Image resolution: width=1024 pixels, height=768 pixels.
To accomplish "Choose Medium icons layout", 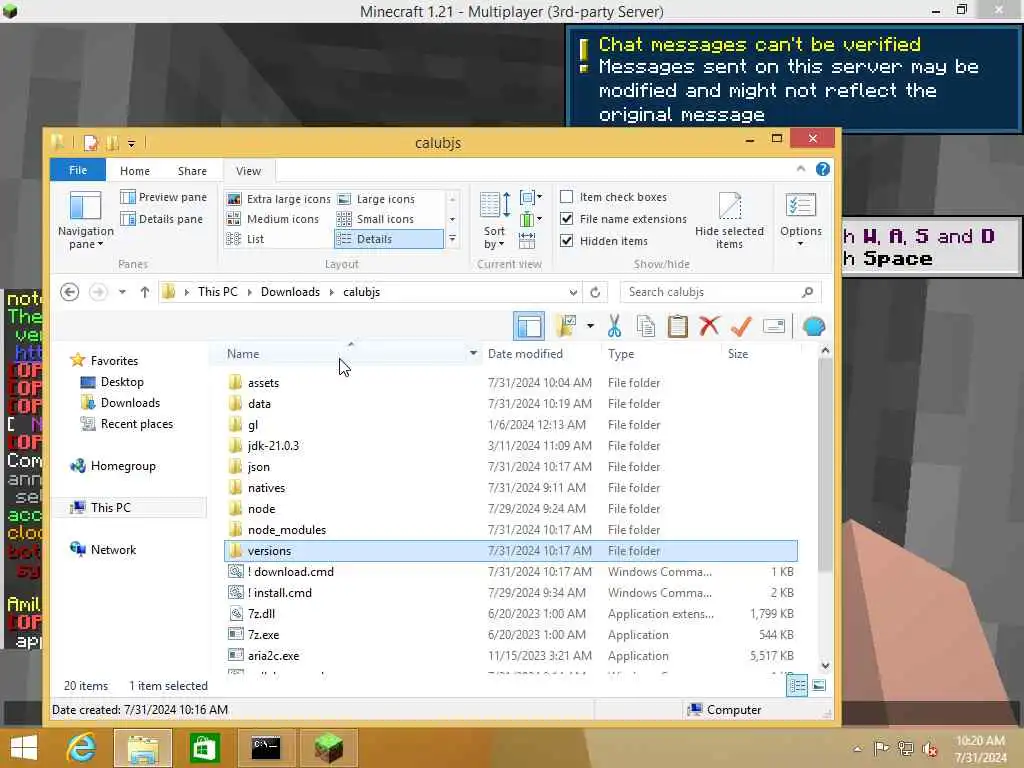I will (x=273, y=219).
